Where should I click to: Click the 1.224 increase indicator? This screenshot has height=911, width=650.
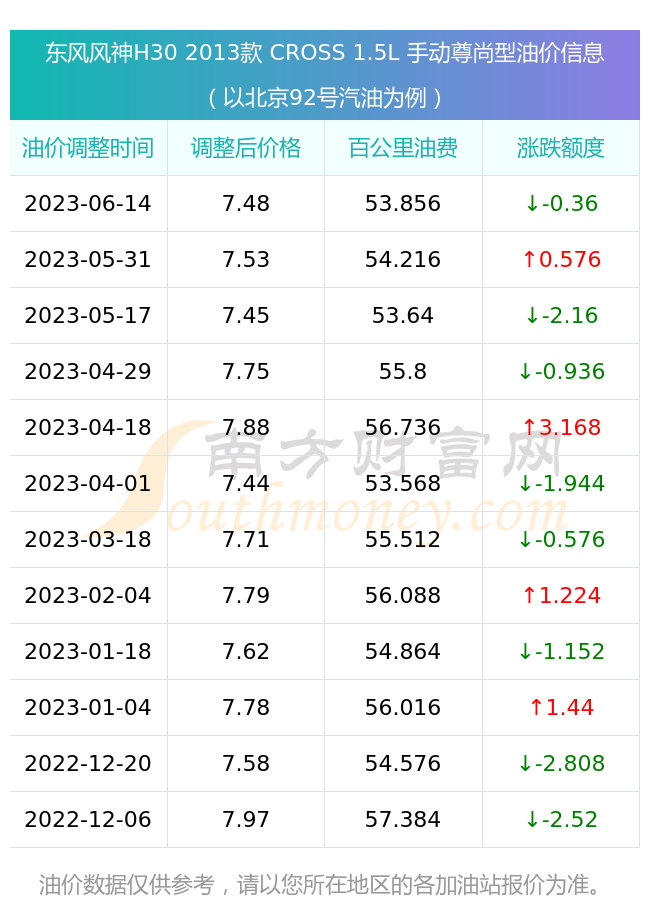[x=561, y=596]
